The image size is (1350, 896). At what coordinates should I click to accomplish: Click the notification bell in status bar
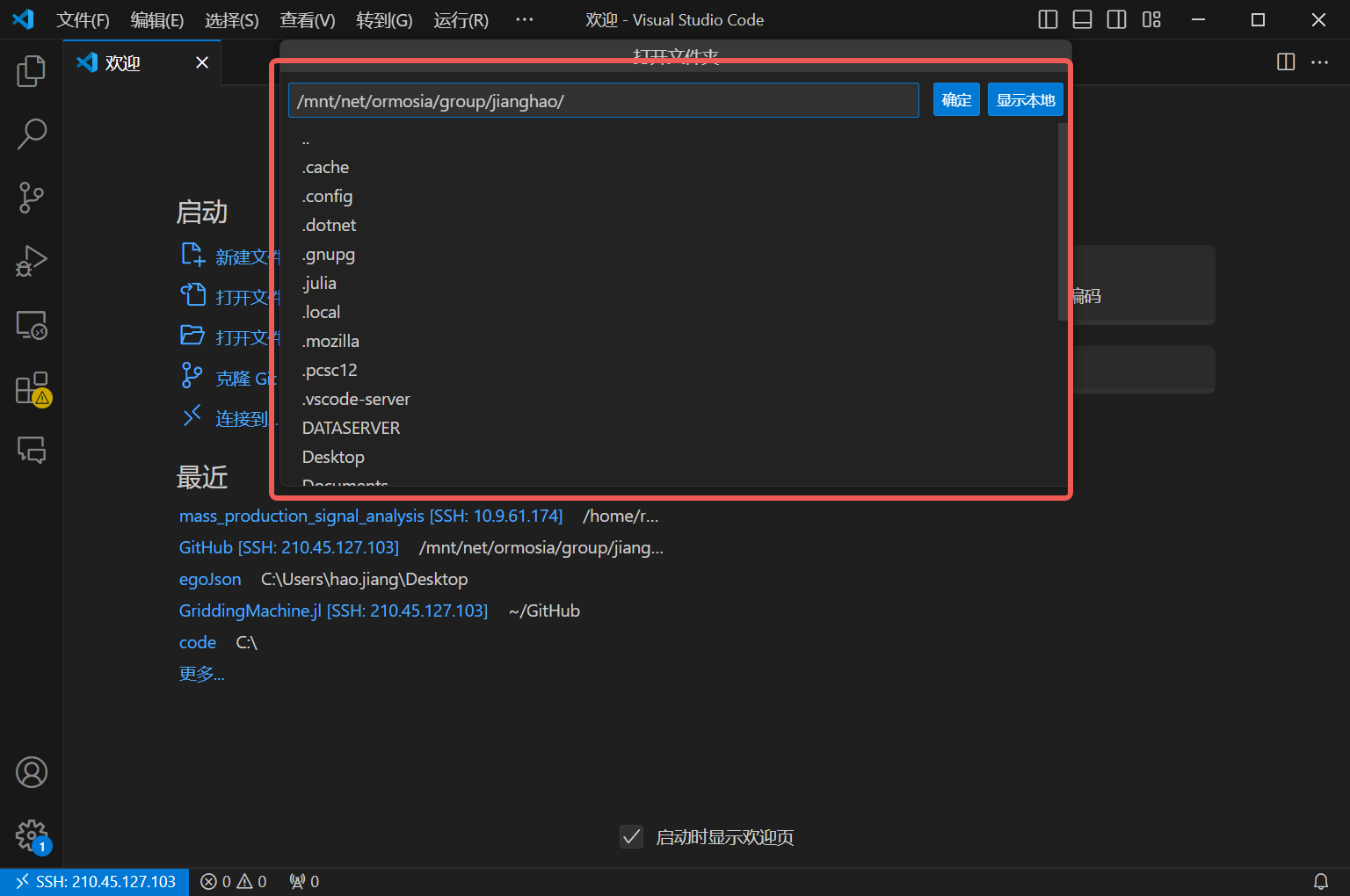(x=1320, y=881)
